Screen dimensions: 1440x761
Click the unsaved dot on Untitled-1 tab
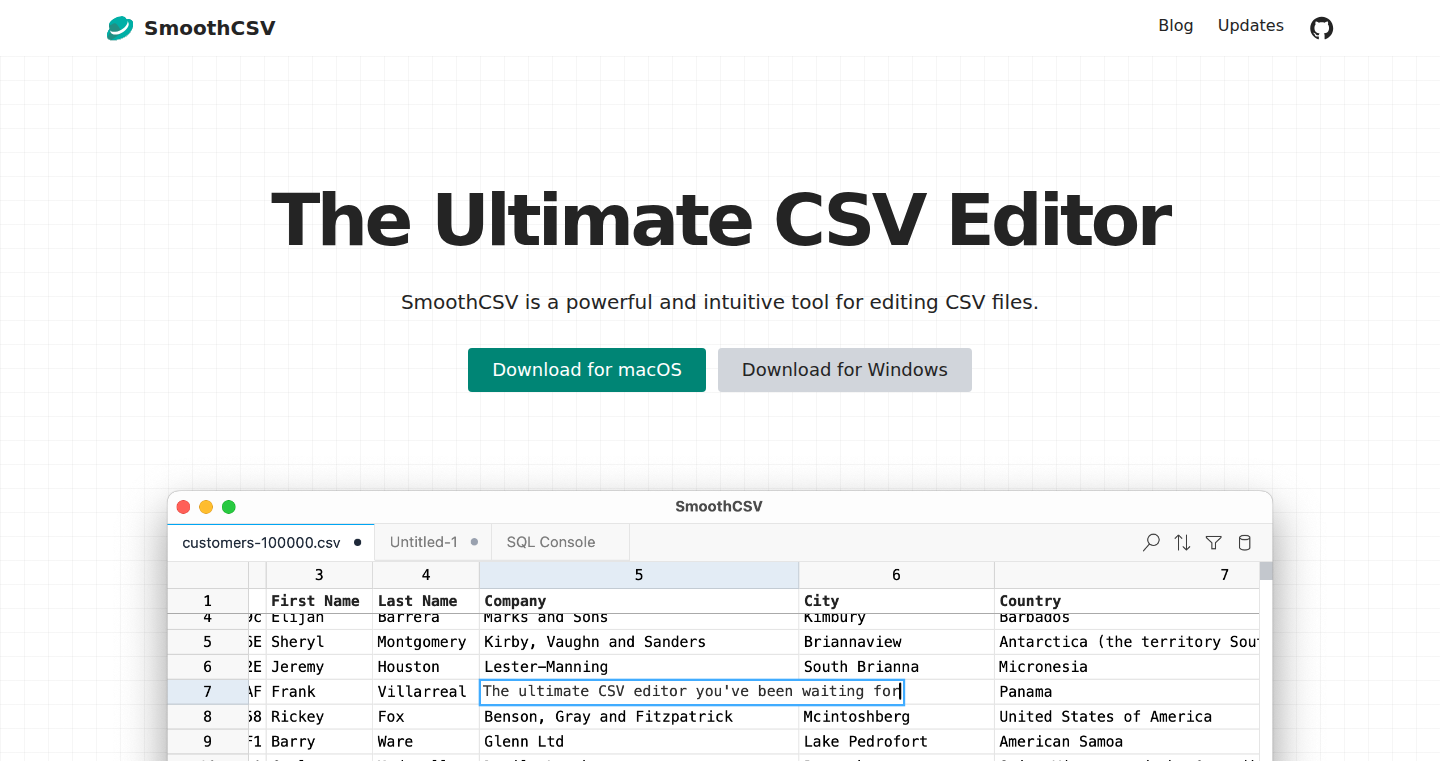(474, 542)
